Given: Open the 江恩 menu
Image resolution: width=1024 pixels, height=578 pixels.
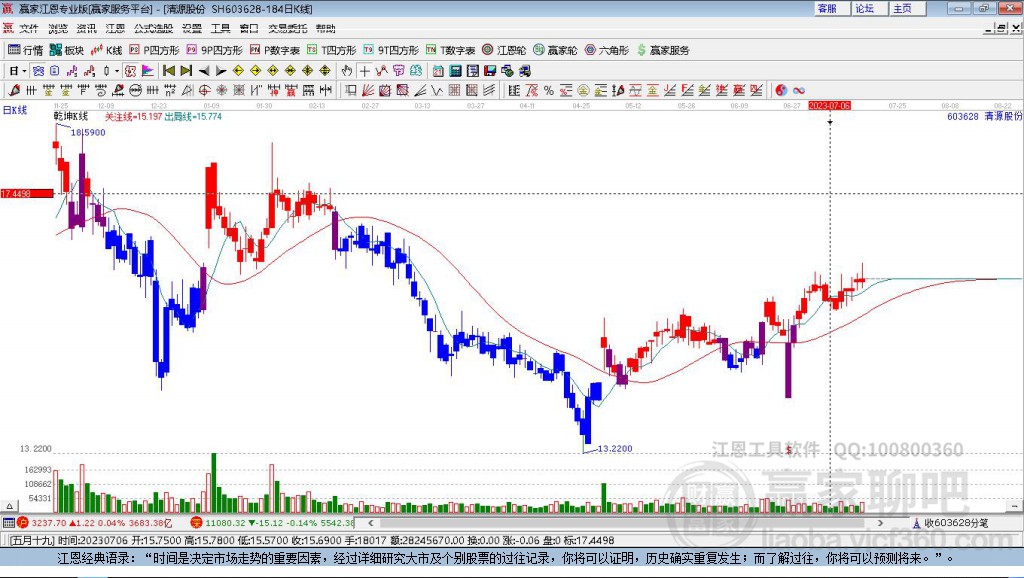Looking at the screenshot, I should click(x=115, y=28).
